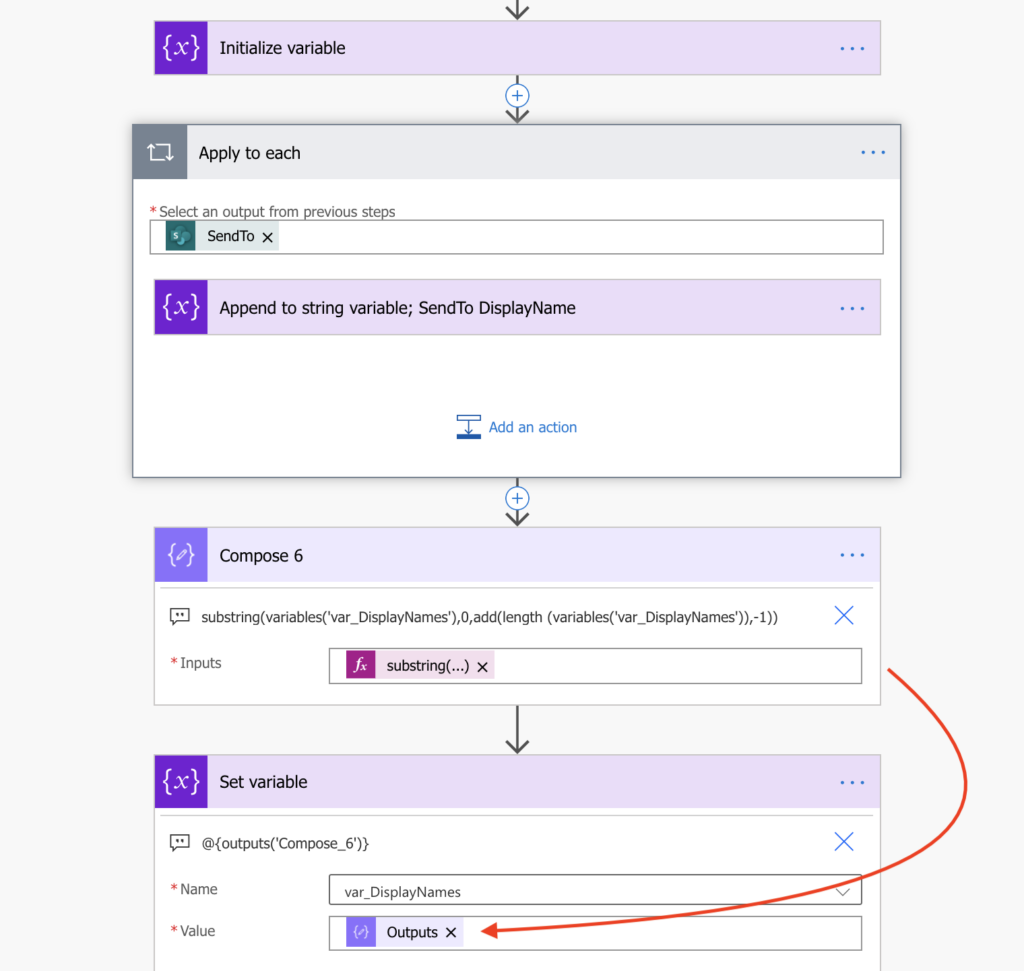Viewport: 1024px width, 971px height.
Task: Click the fx icon on the substring token
Action: pyautogui.click(x=360, y=665)
